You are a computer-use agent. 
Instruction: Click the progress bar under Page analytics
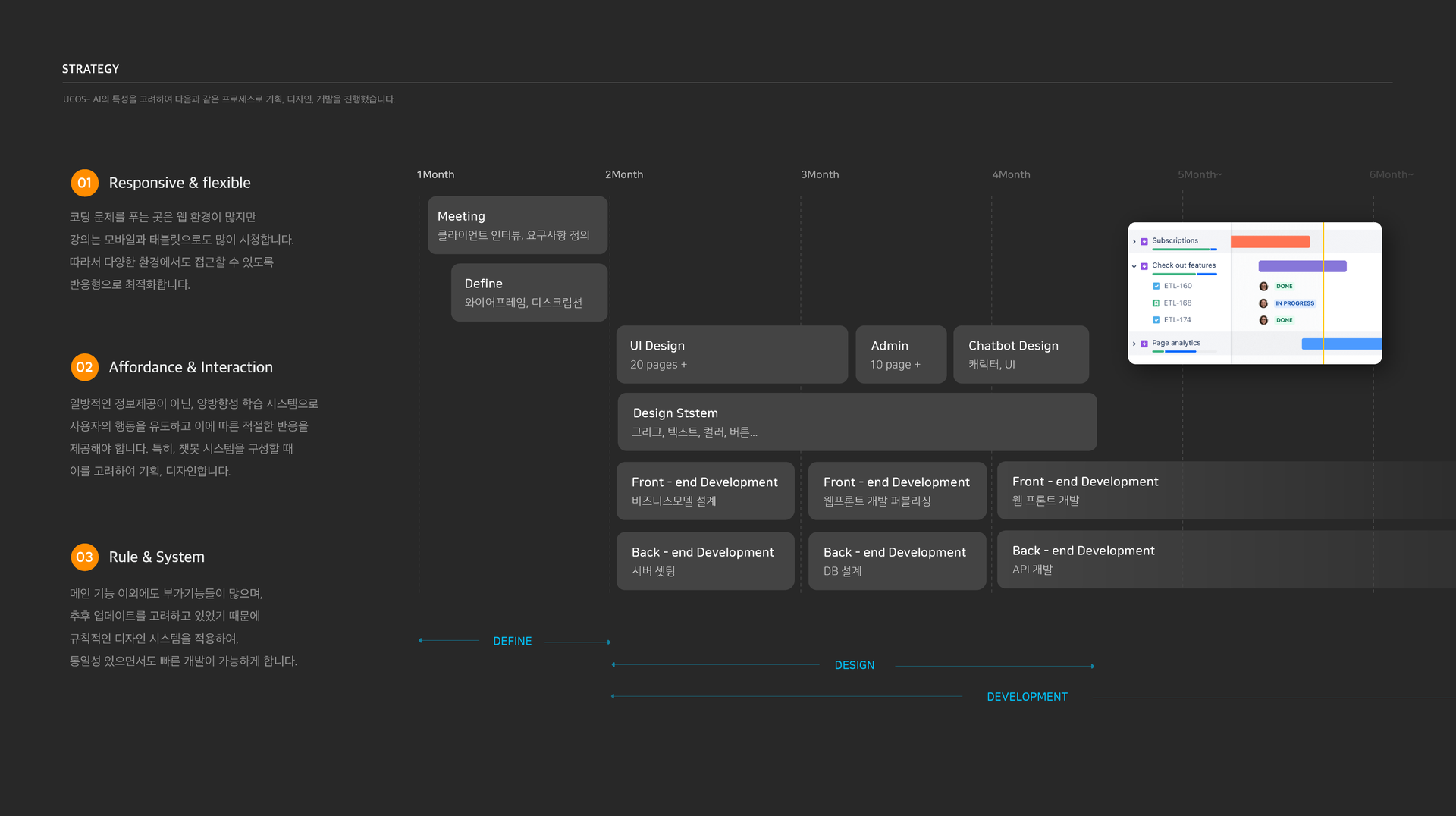tap(1185, 351)
